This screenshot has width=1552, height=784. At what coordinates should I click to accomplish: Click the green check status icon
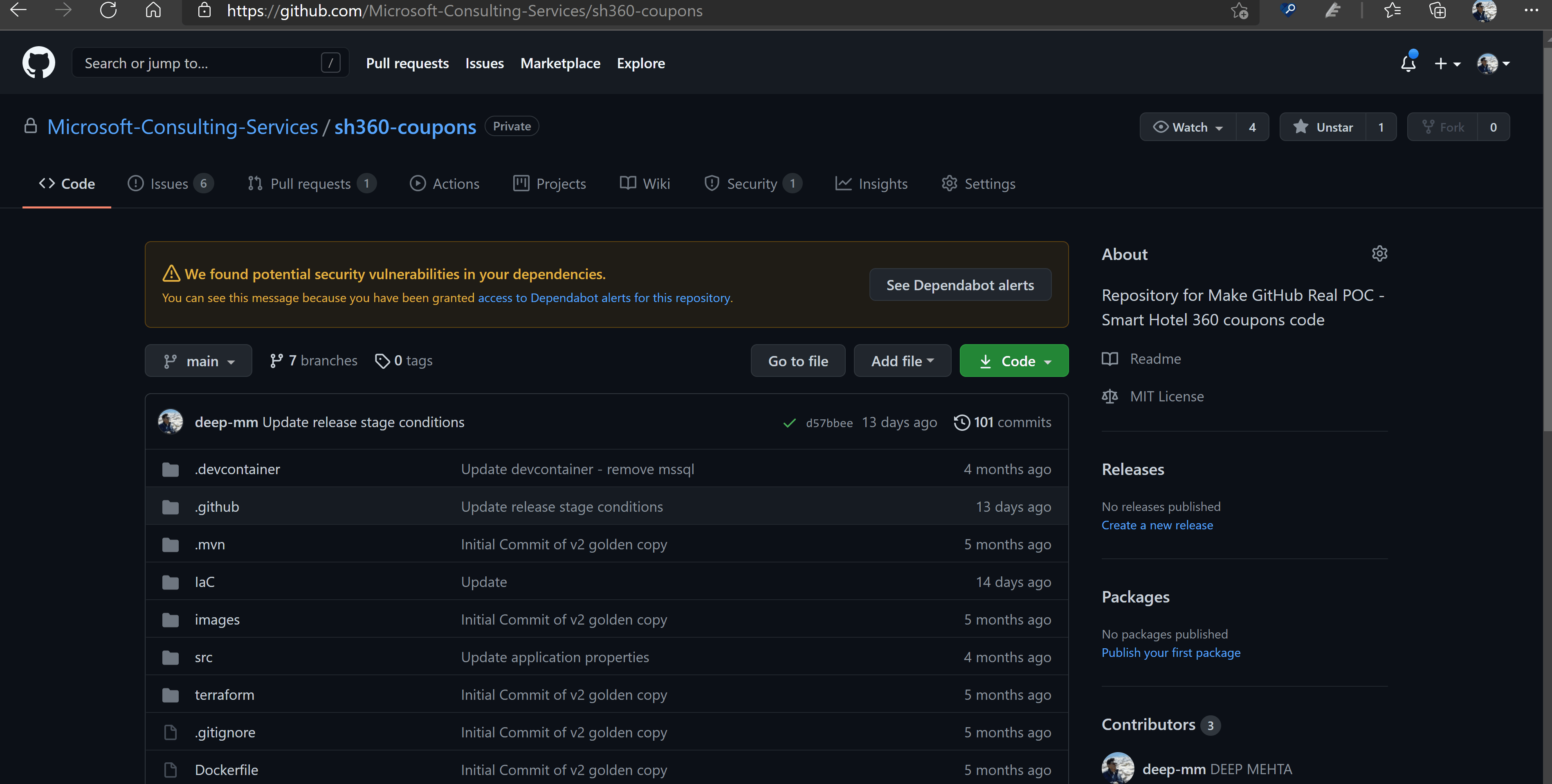[789, 423]
